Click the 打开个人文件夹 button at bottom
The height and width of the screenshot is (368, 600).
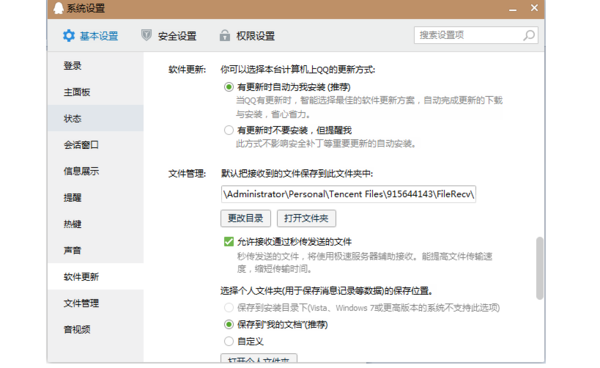[259, 358]
